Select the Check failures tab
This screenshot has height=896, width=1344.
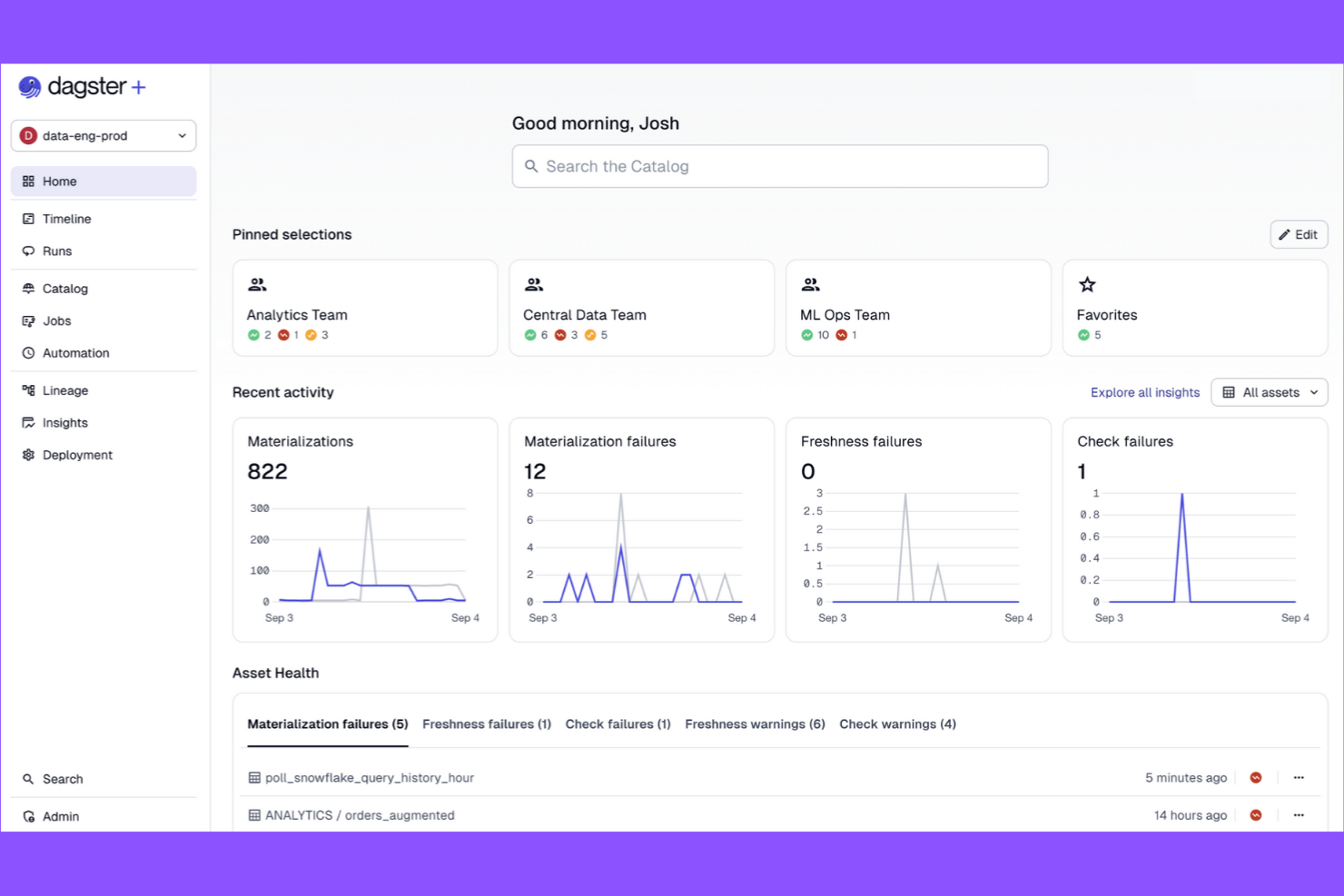point(618,724)
